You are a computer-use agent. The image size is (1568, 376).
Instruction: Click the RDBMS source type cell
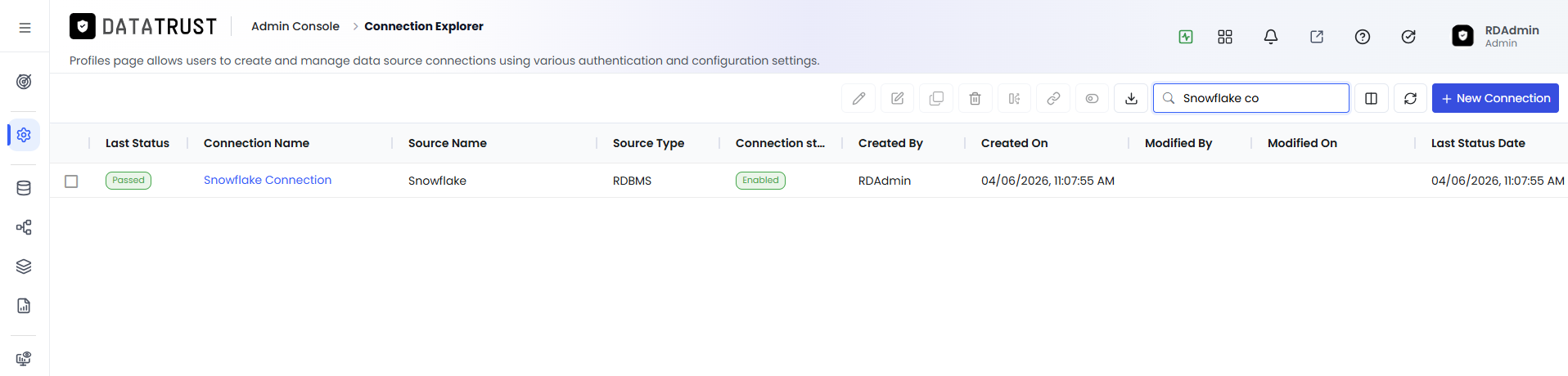(x=632, y=181)
